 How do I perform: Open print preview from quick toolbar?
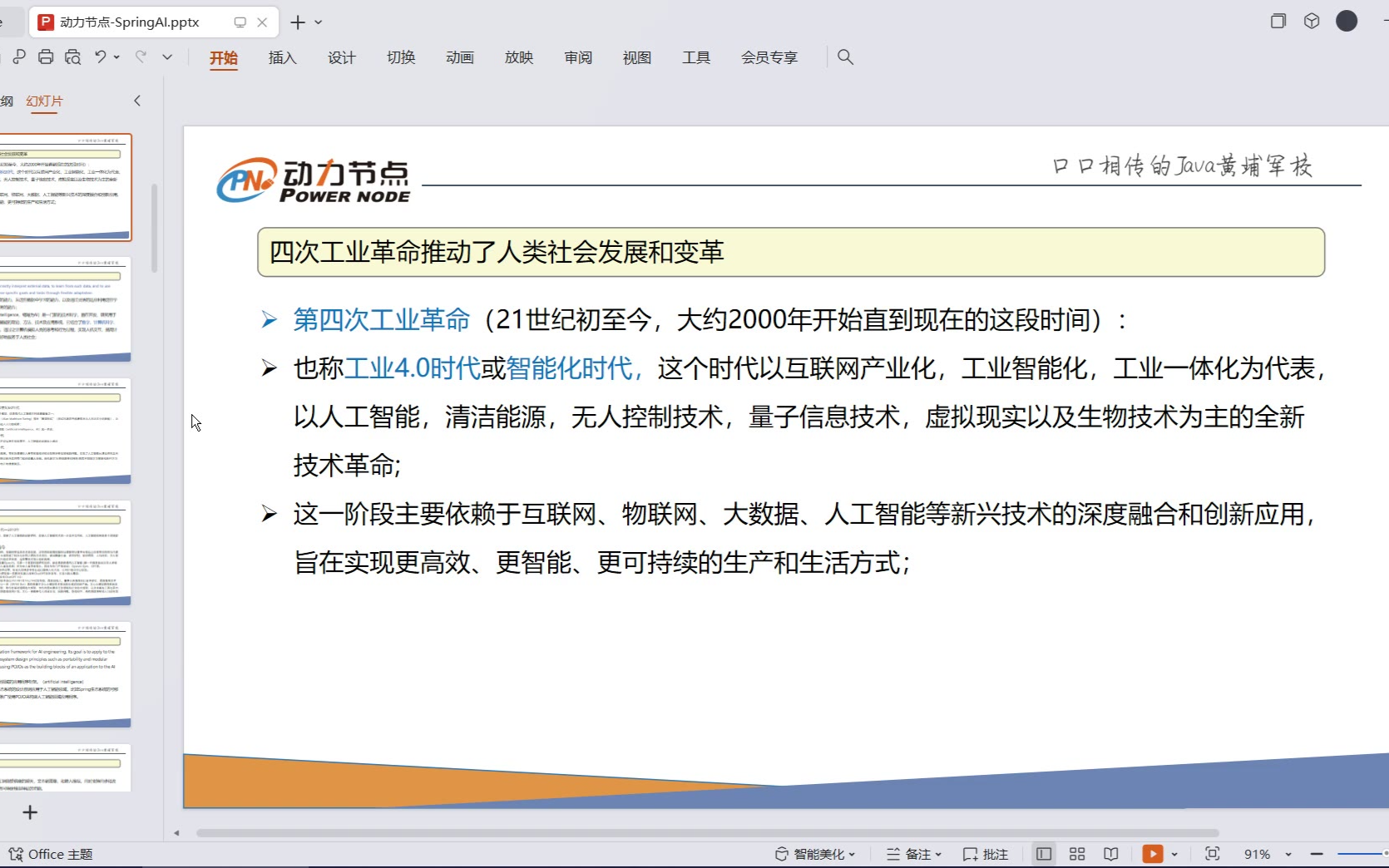click(73, 57)
